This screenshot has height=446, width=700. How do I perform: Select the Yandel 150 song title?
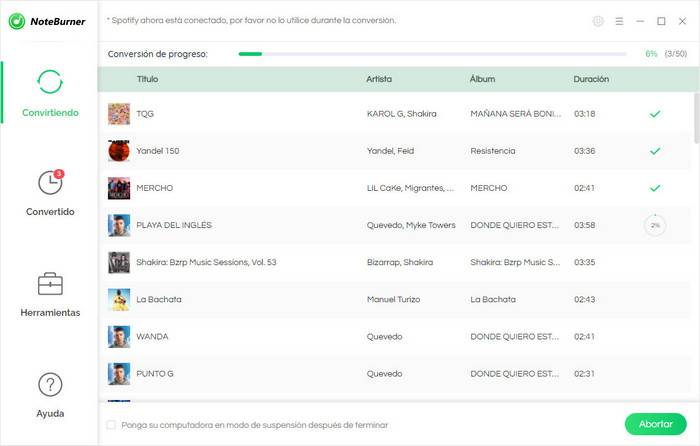coord(158,151)
